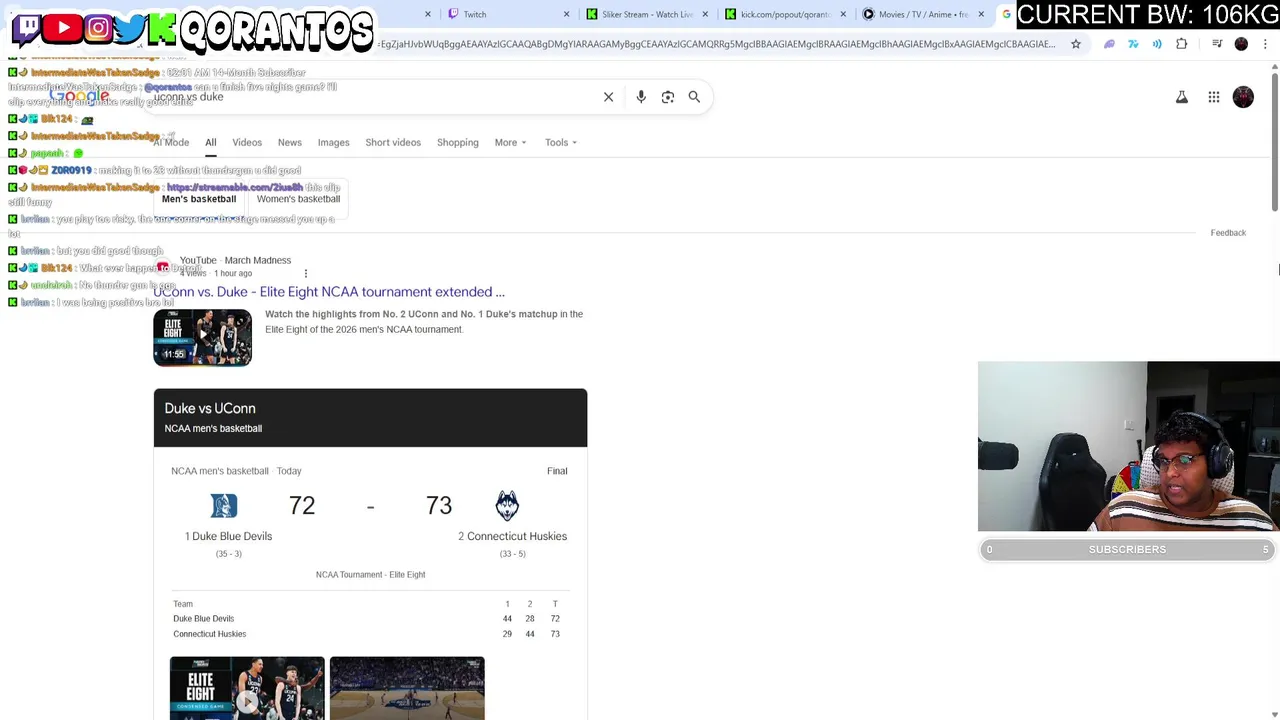The width and height of the screenshot is (1280, 720).
Task: Click the UConn Huskies logo
Action: [507, 506]
